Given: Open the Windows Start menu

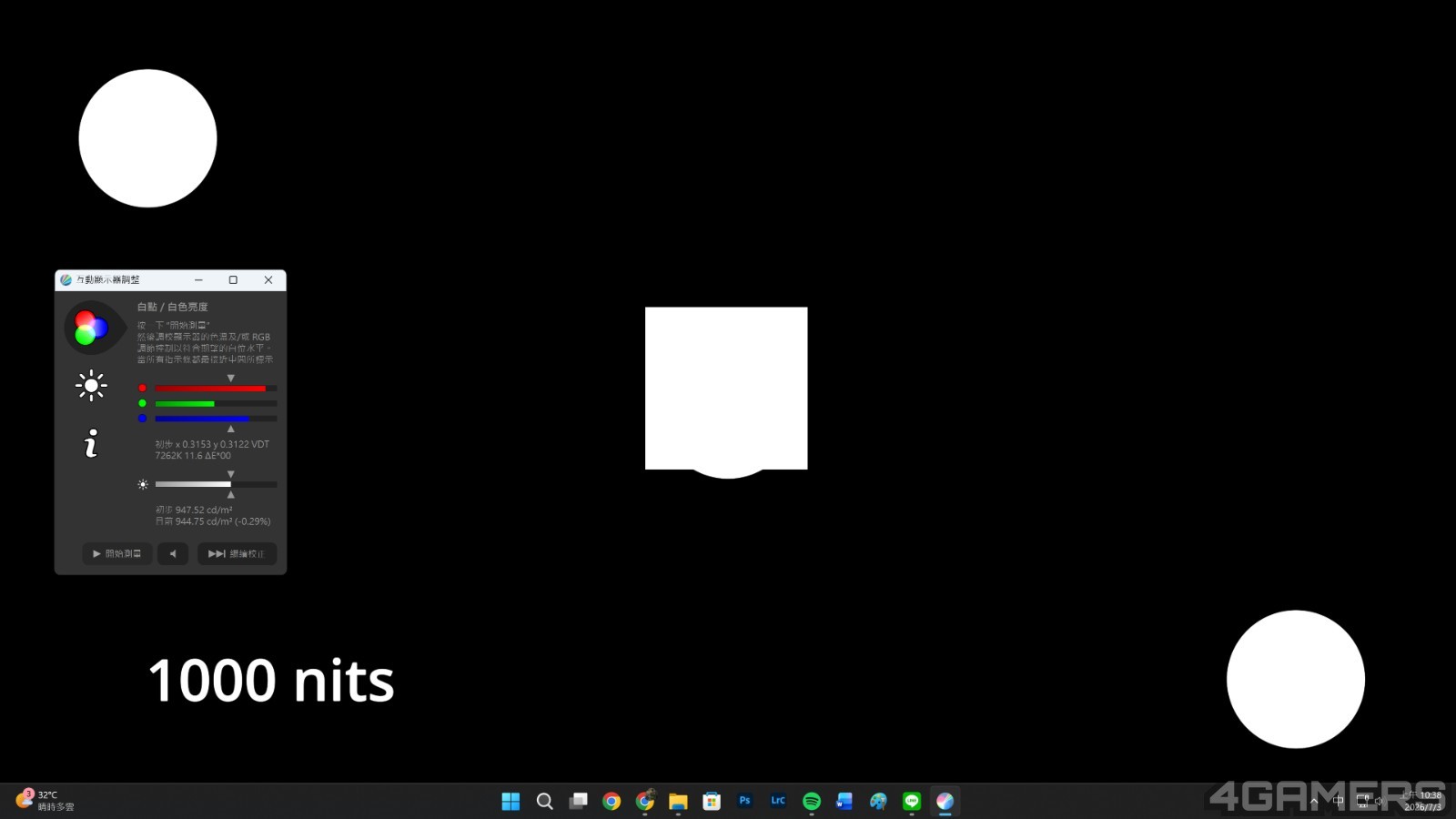Looking at the screenshot, I should [x=511, y=801].
